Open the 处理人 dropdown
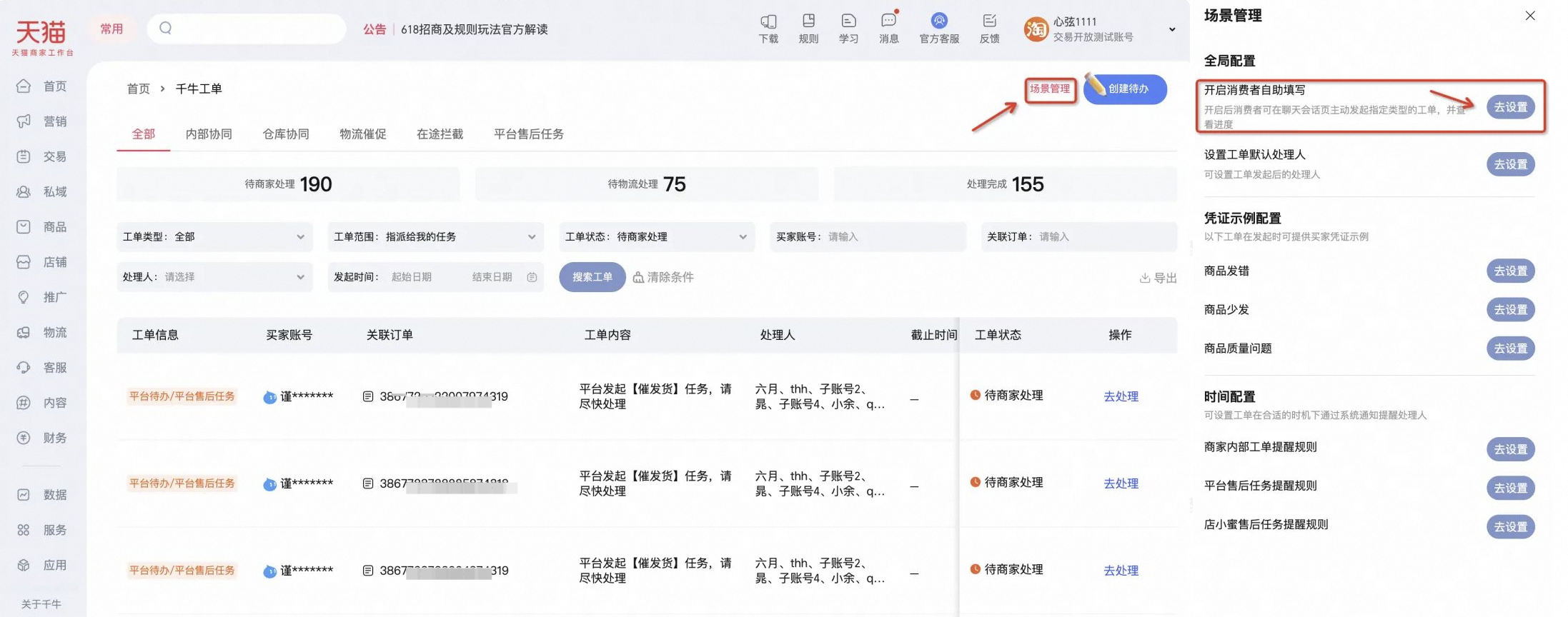The width and height of the screenshot is (1568, 617). tap(214, 277)
